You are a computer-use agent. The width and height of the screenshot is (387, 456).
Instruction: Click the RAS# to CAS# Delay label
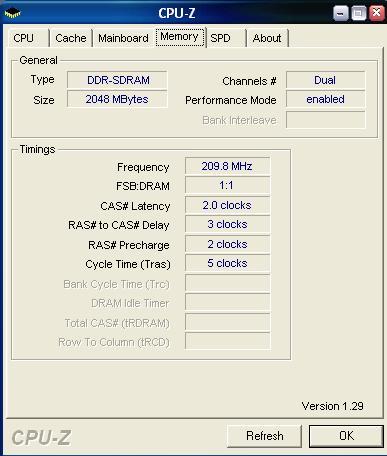tap(119, 225)
